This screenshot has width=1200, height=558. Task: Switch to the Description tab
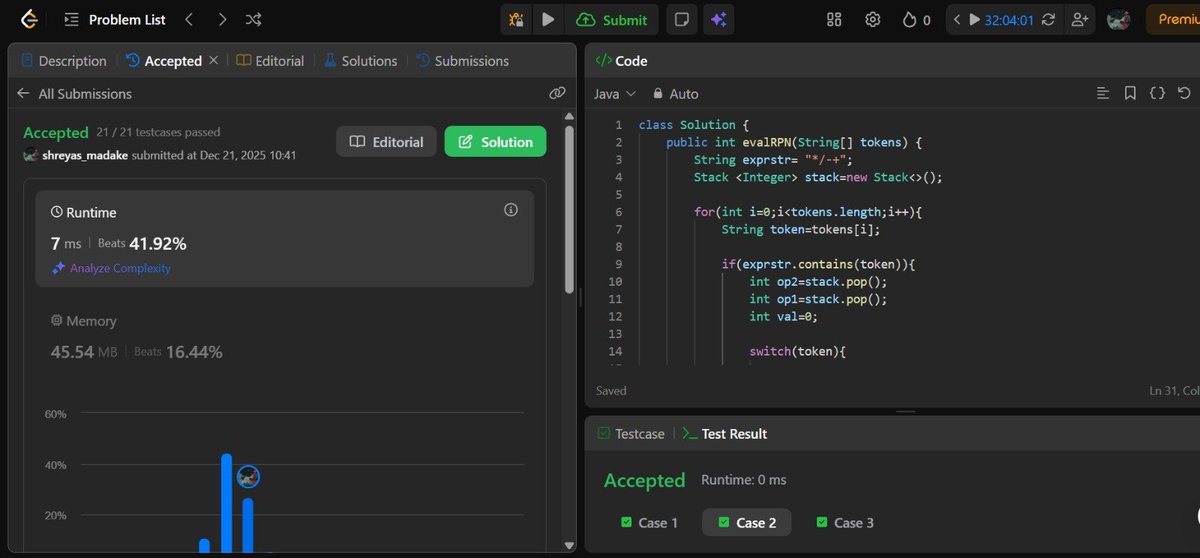click(x=63, y=61)
